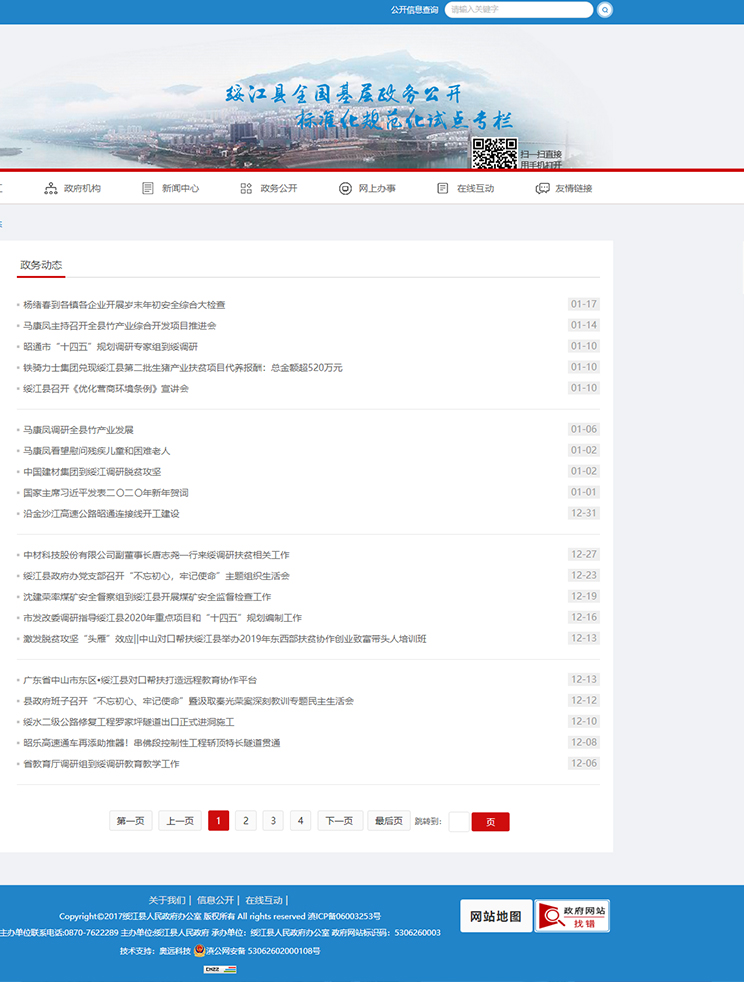744x982 pixels.
Task: Click the QR code image
Action: [494, 154]
